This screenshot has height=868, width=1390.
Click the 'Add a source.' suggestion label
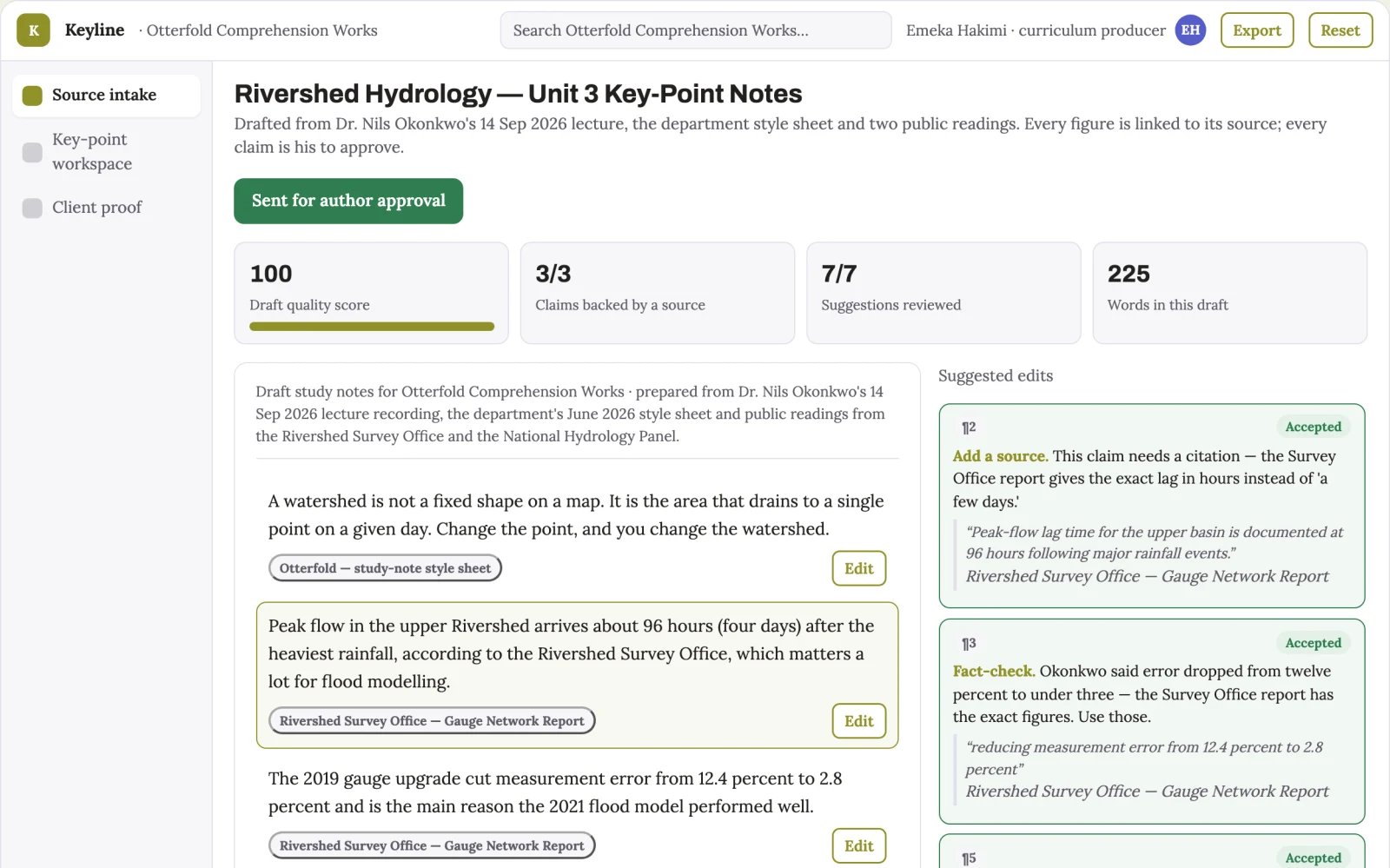[1000, 456]
